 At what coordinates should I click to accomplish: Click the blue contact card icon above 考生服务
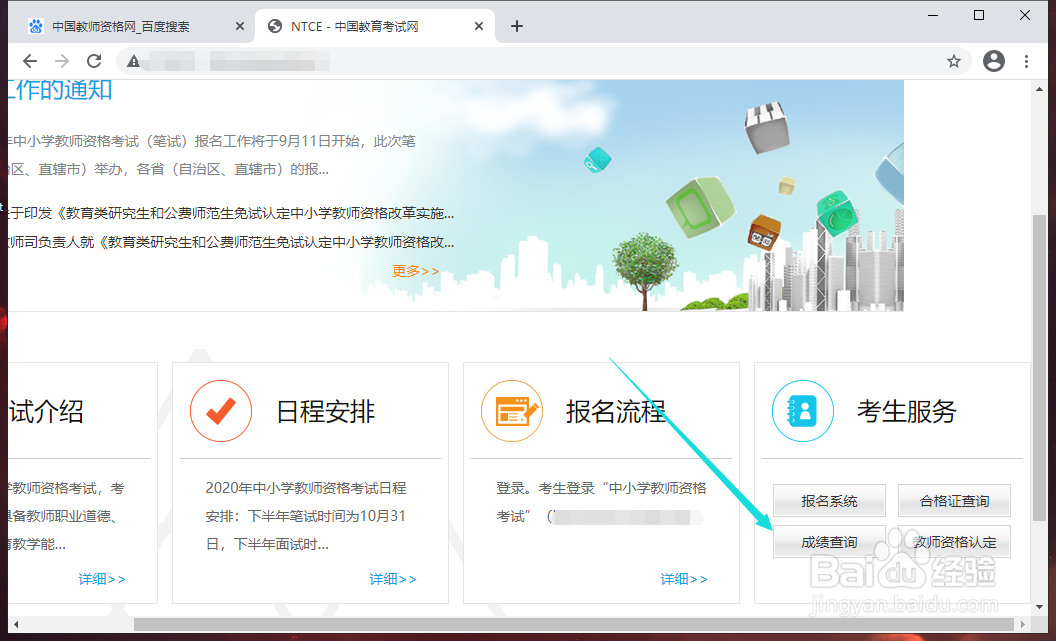click(x=803, y=411)
